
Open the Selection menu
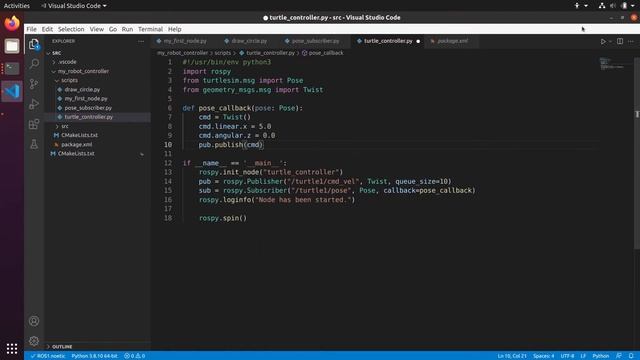coord(71,29)
